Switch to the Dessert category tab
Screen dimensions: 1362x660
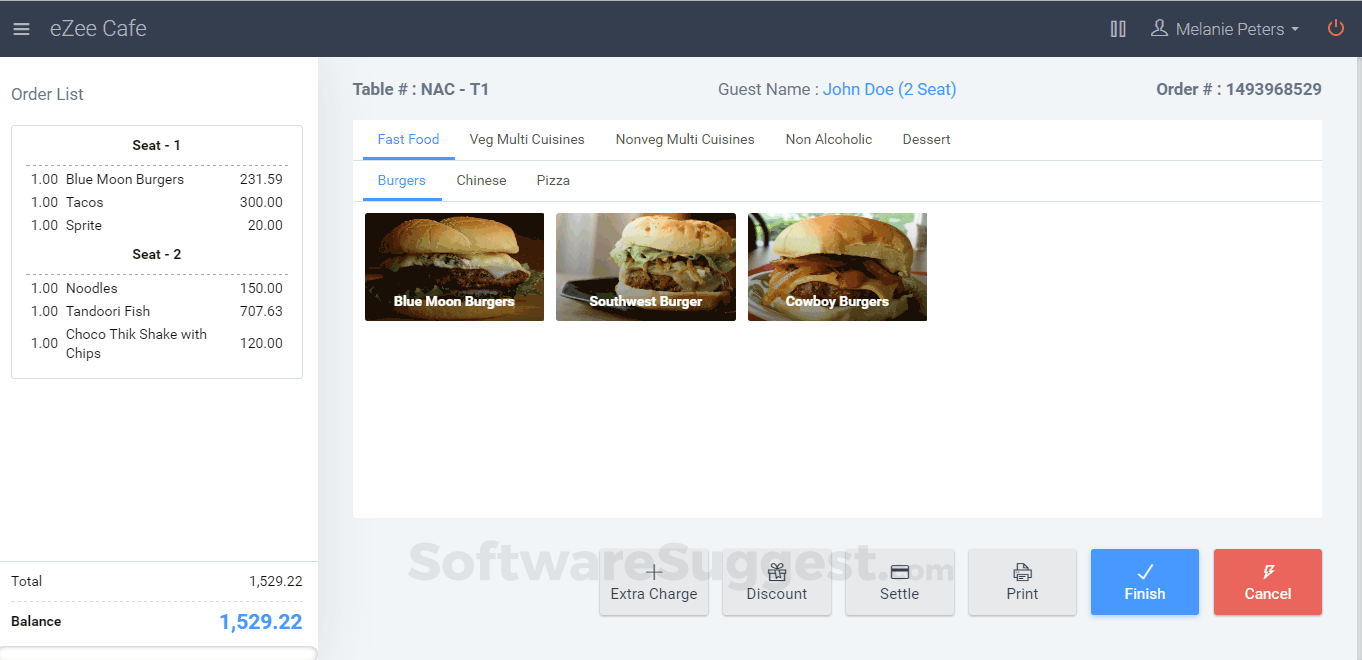click(925, 139)
